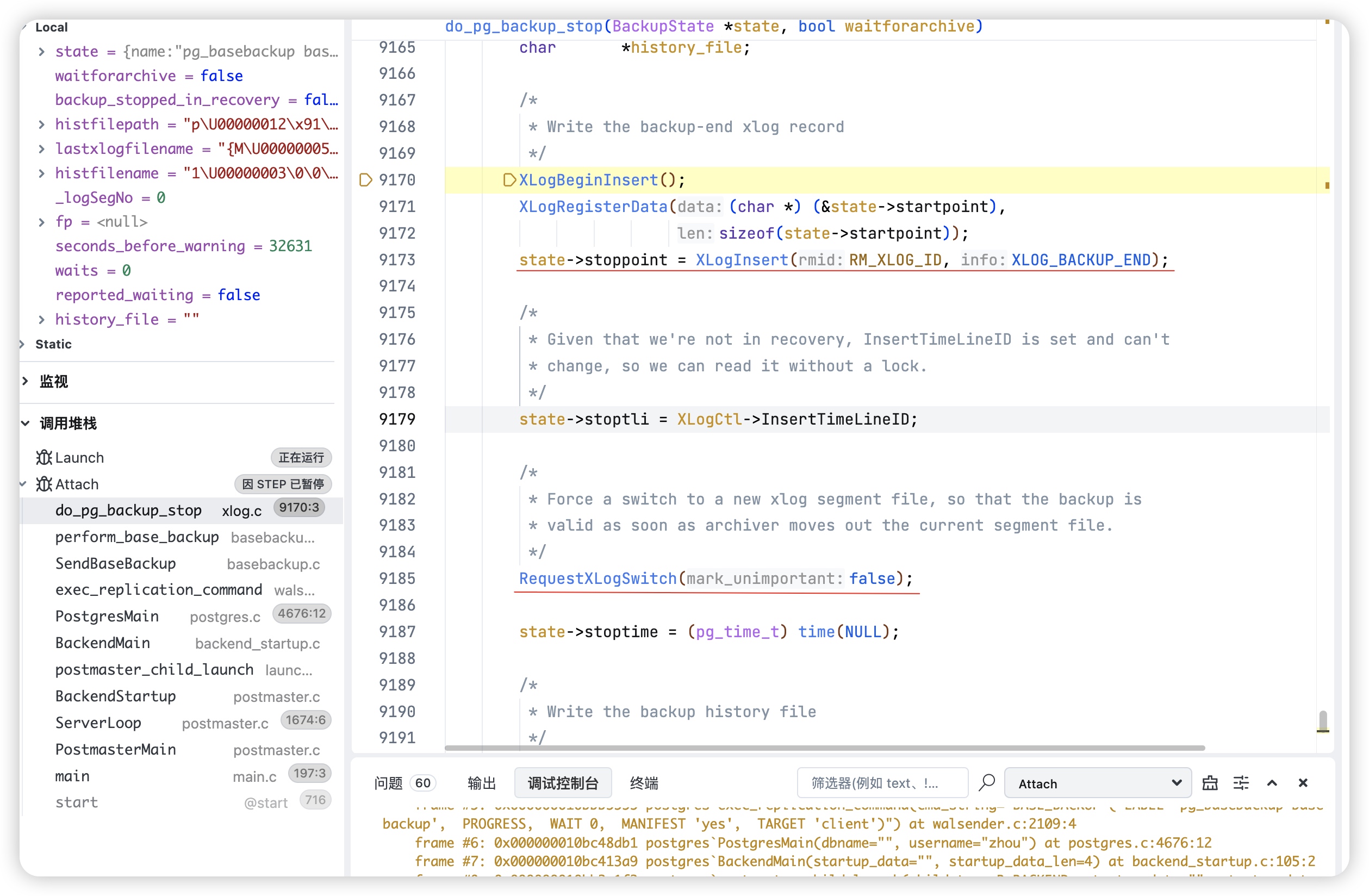Select the PostgresMain stack frame

107,617
